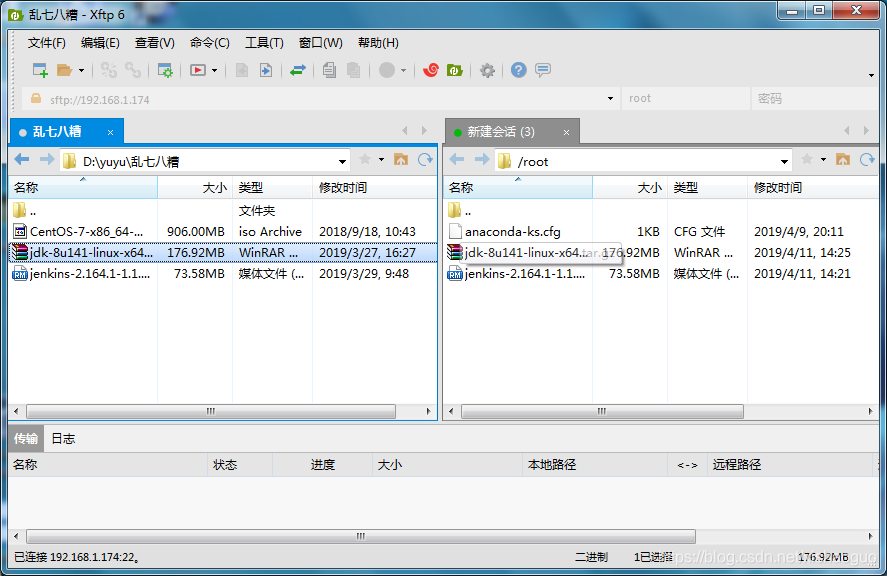Open the 查看(V) menu
The image size is (887, 576).
click(154, 43)
